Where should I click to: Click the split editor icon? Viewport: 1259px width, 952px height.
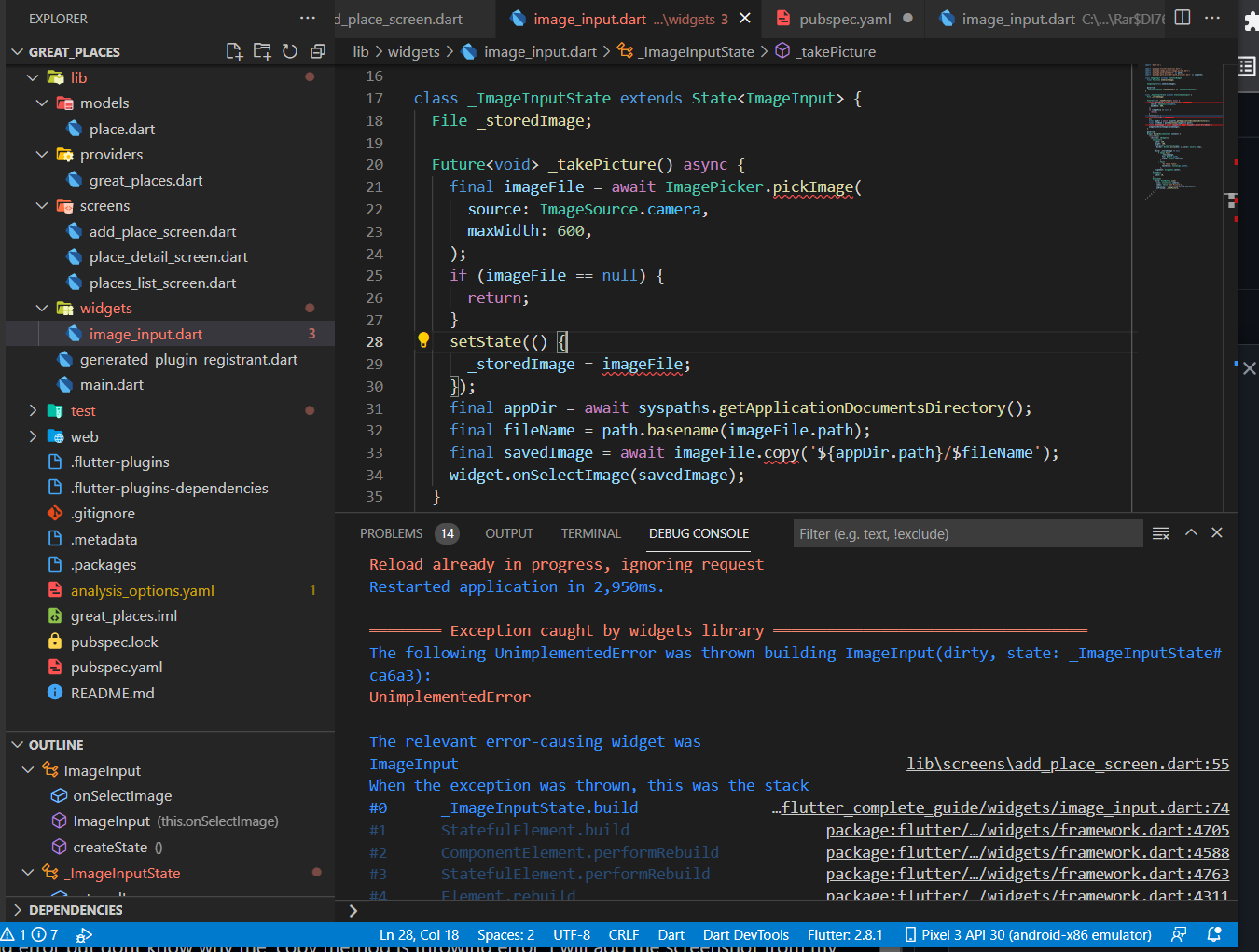[1183, 18]
